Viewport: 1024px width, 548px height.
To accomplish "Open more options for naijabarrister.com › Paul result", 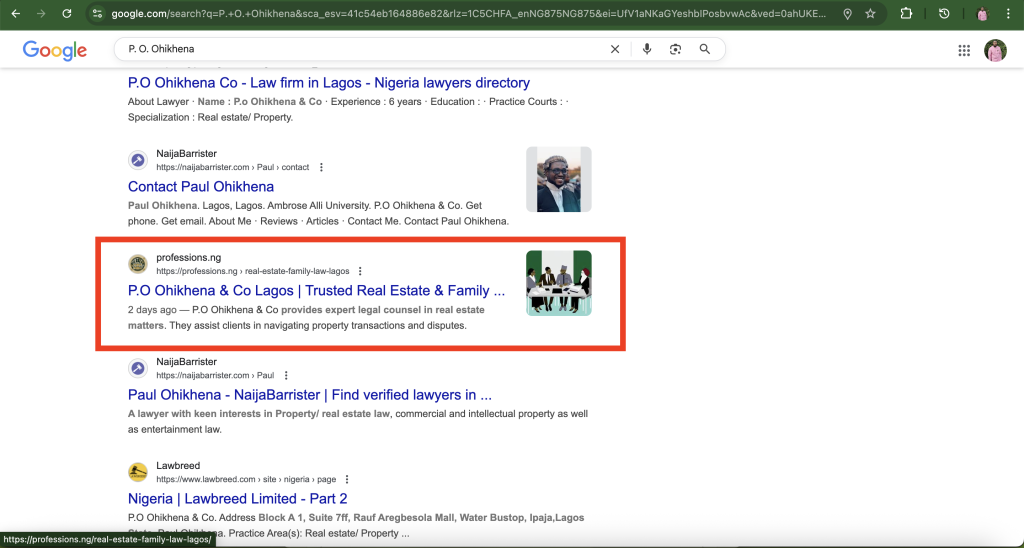I will point(285,376).
